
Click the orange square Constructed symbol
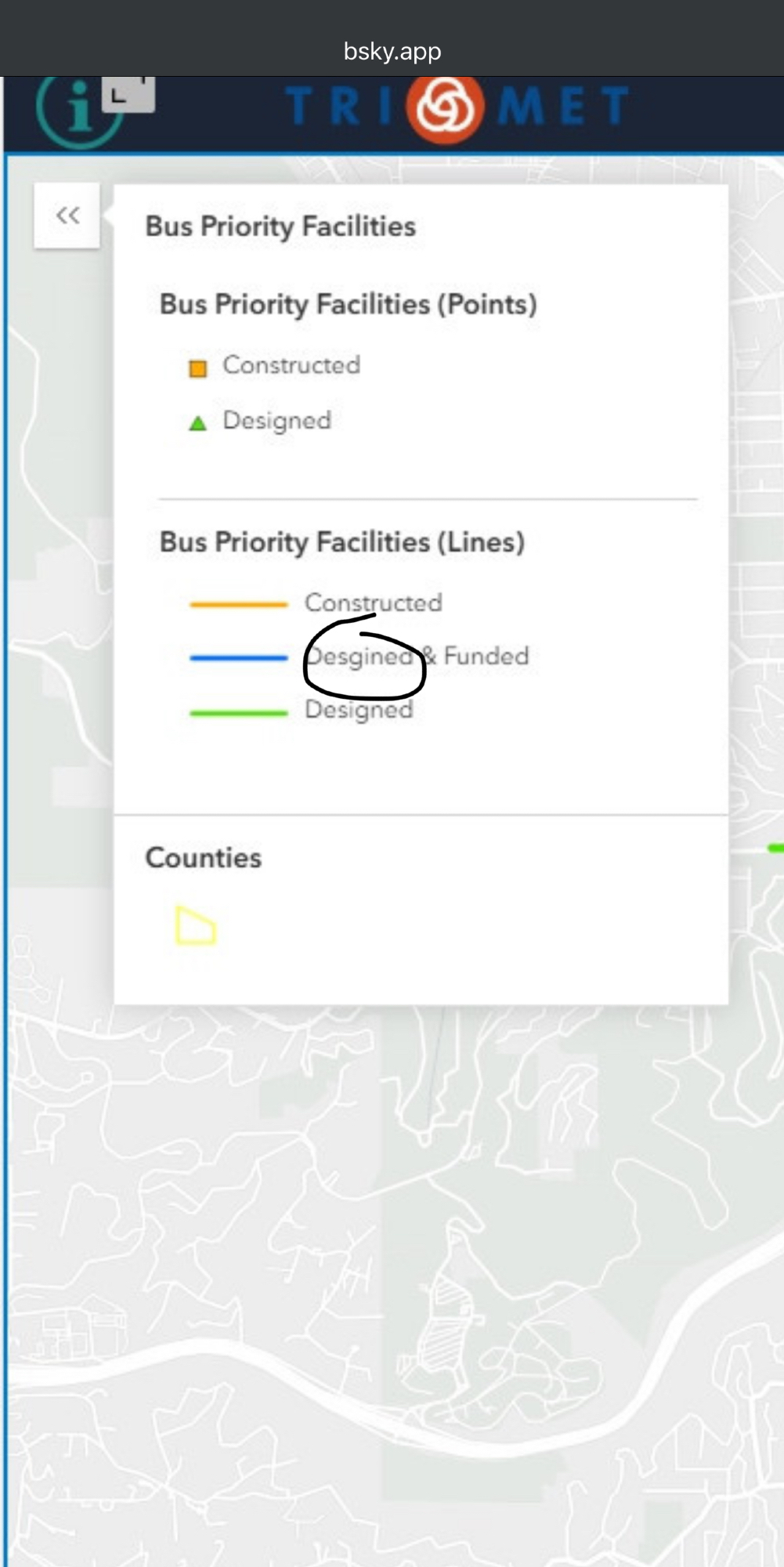click(x=198, y=368)
